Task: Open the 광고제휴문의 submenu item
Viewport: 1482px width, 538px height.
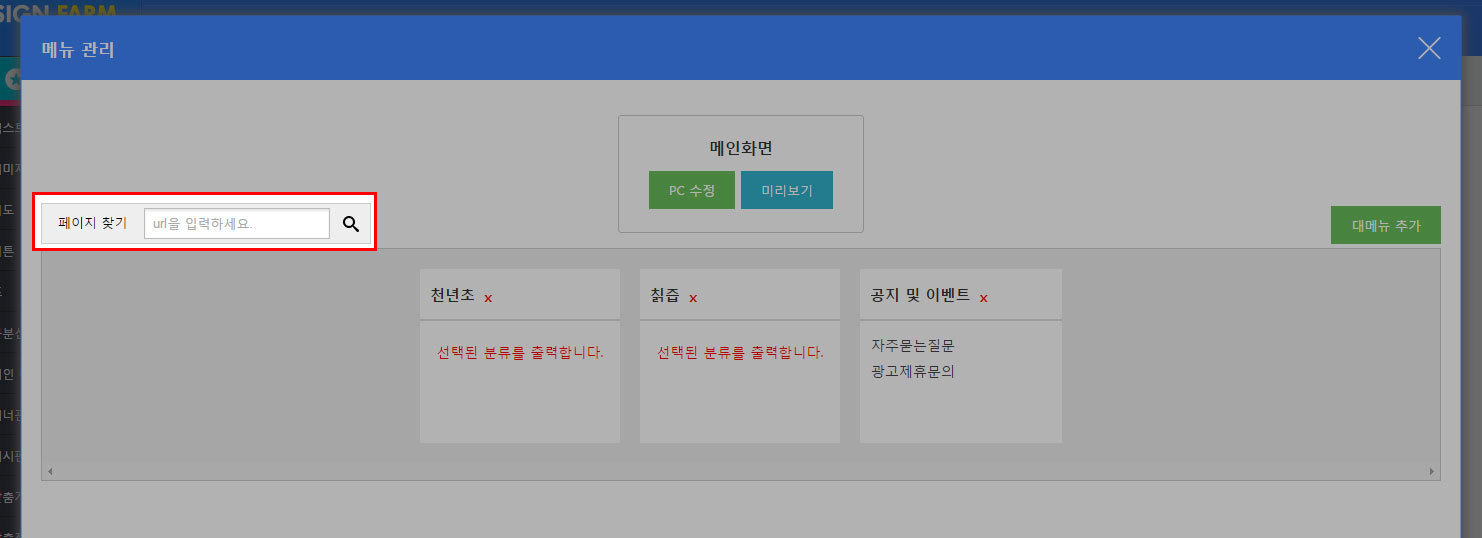Action: pyautogui.click(x=913, y=371)
